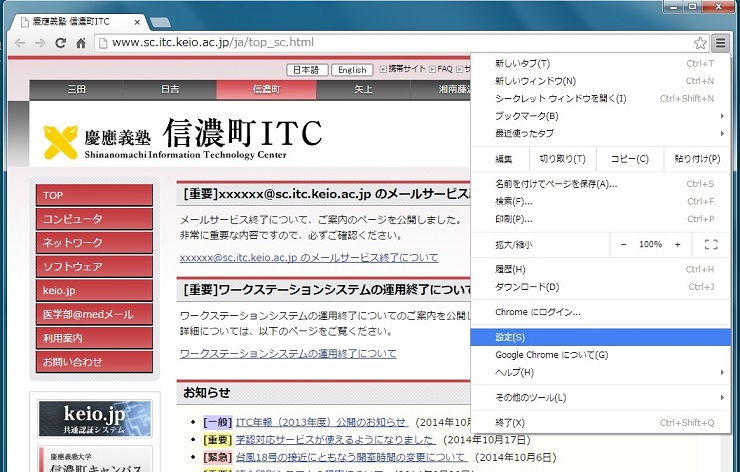Open 履歴(H) from the menu

[x=601, y=270]
